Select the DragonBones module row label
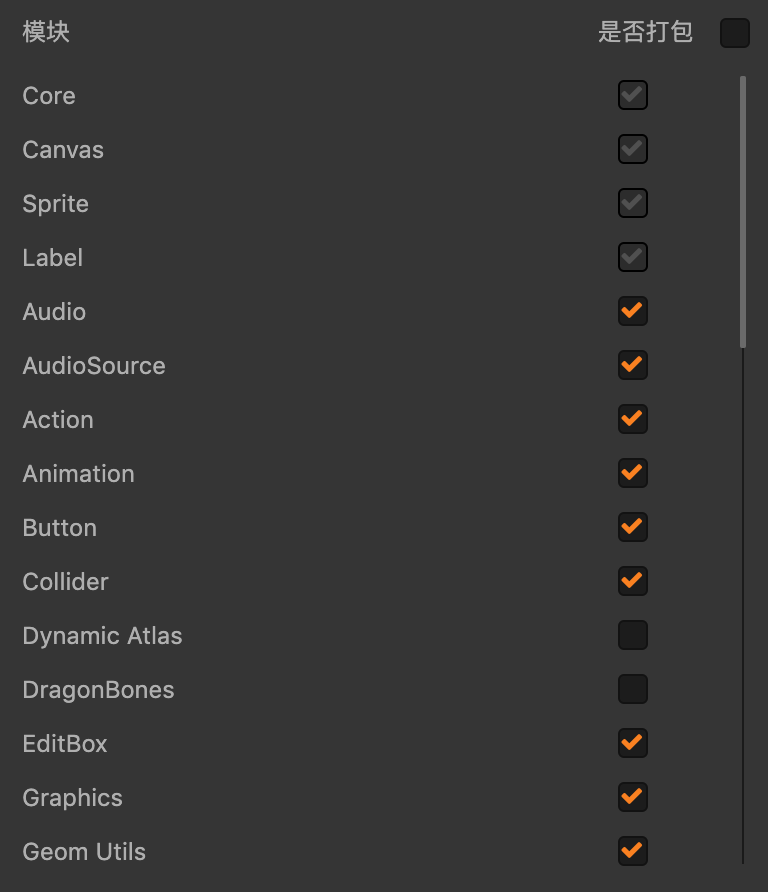The image size is (768, 892). [98, 690]
